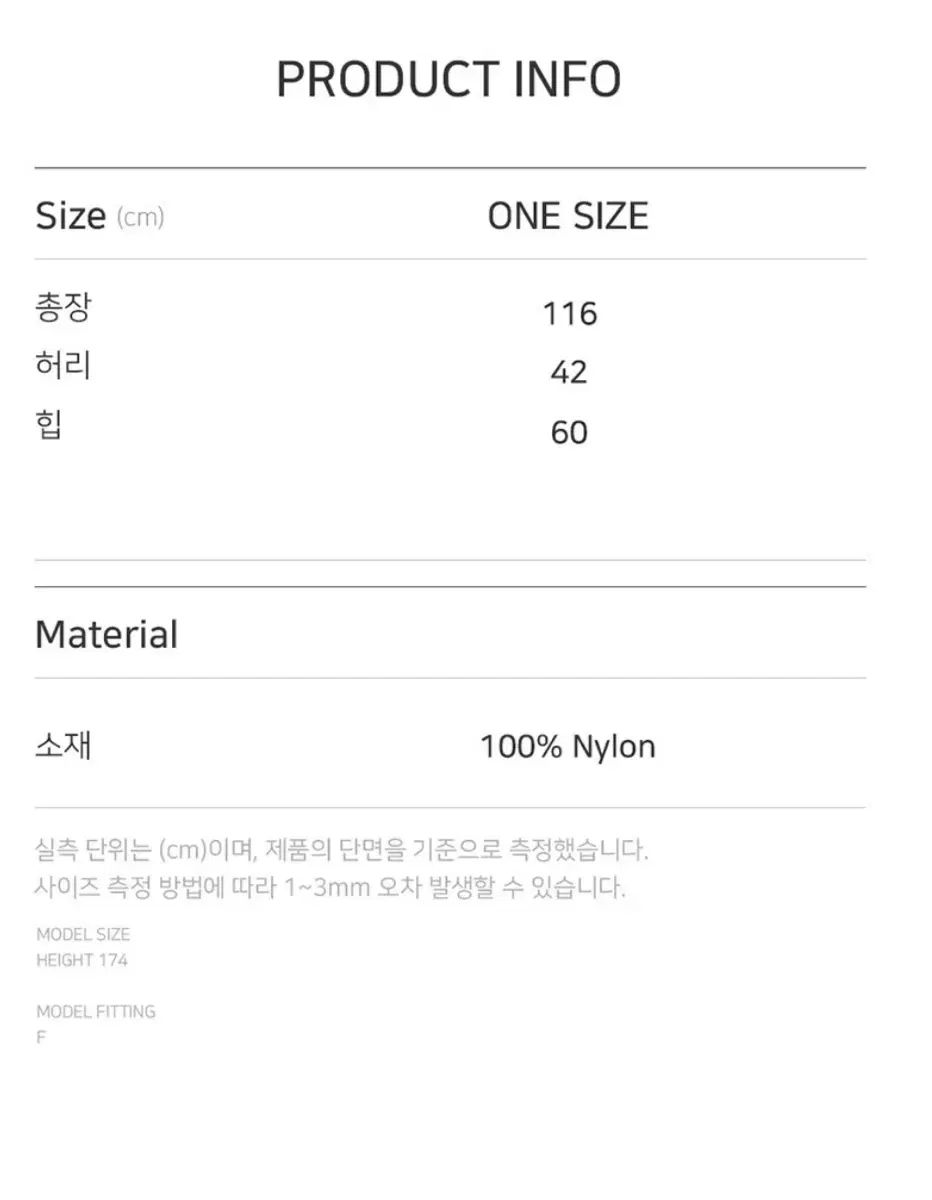Select the hip value 60

(569, 433)
